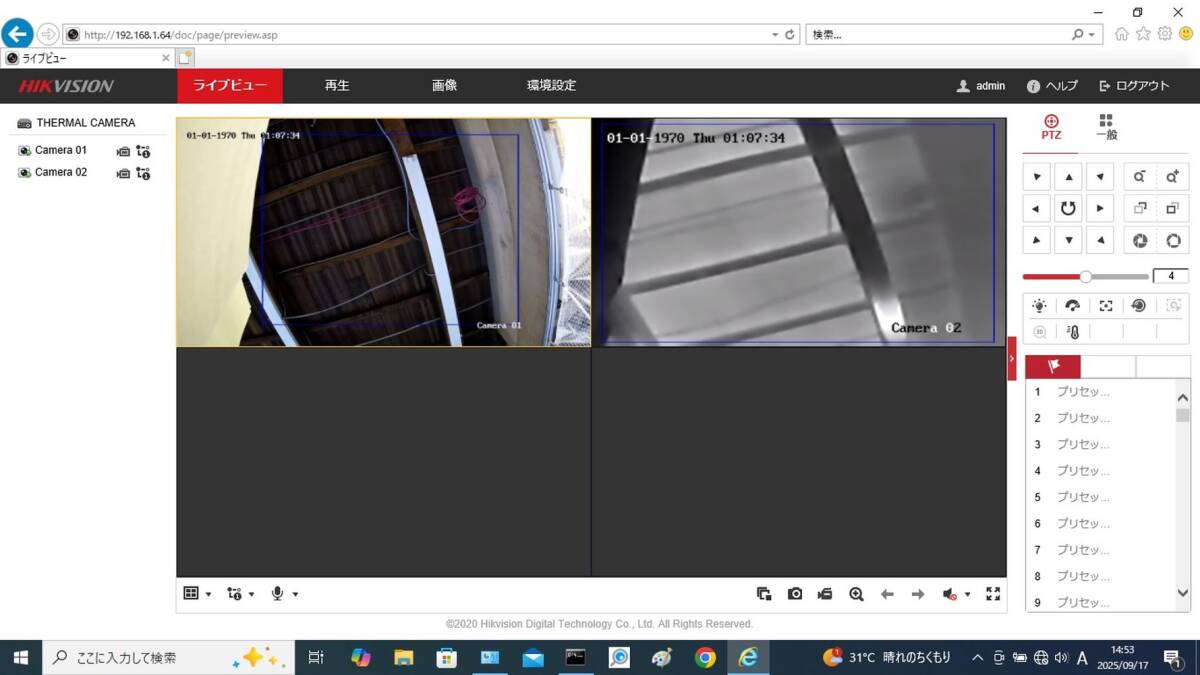Click the PTZ speed value field showing 4
The width and height of the screenshot is (1200, 675).
click(x=1171, y=276)
